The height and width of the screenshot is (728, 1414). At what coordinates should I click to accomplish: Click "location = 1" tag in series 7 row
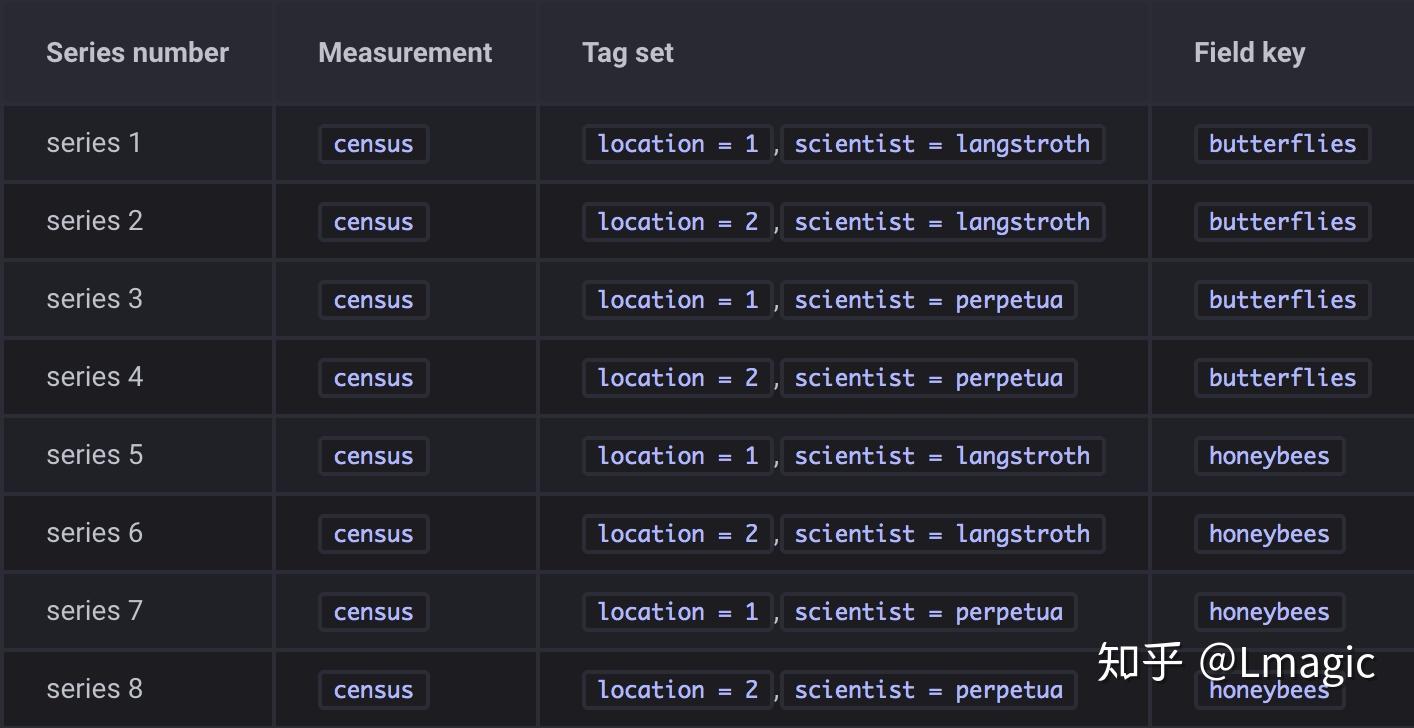pyautogui.click(x=677, y=612)
